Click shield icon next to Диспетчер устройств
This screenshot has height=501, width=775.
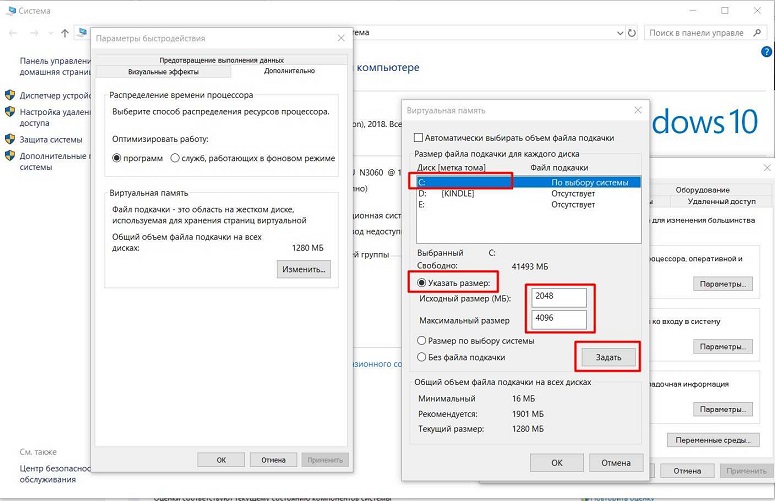[x=10, y=95]
